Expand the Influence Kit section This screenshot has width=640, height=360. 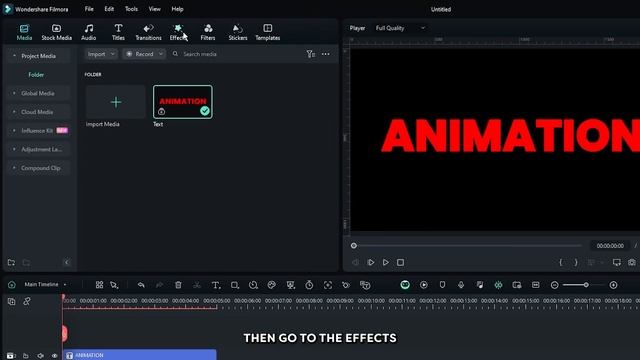[x=38, y=131]
